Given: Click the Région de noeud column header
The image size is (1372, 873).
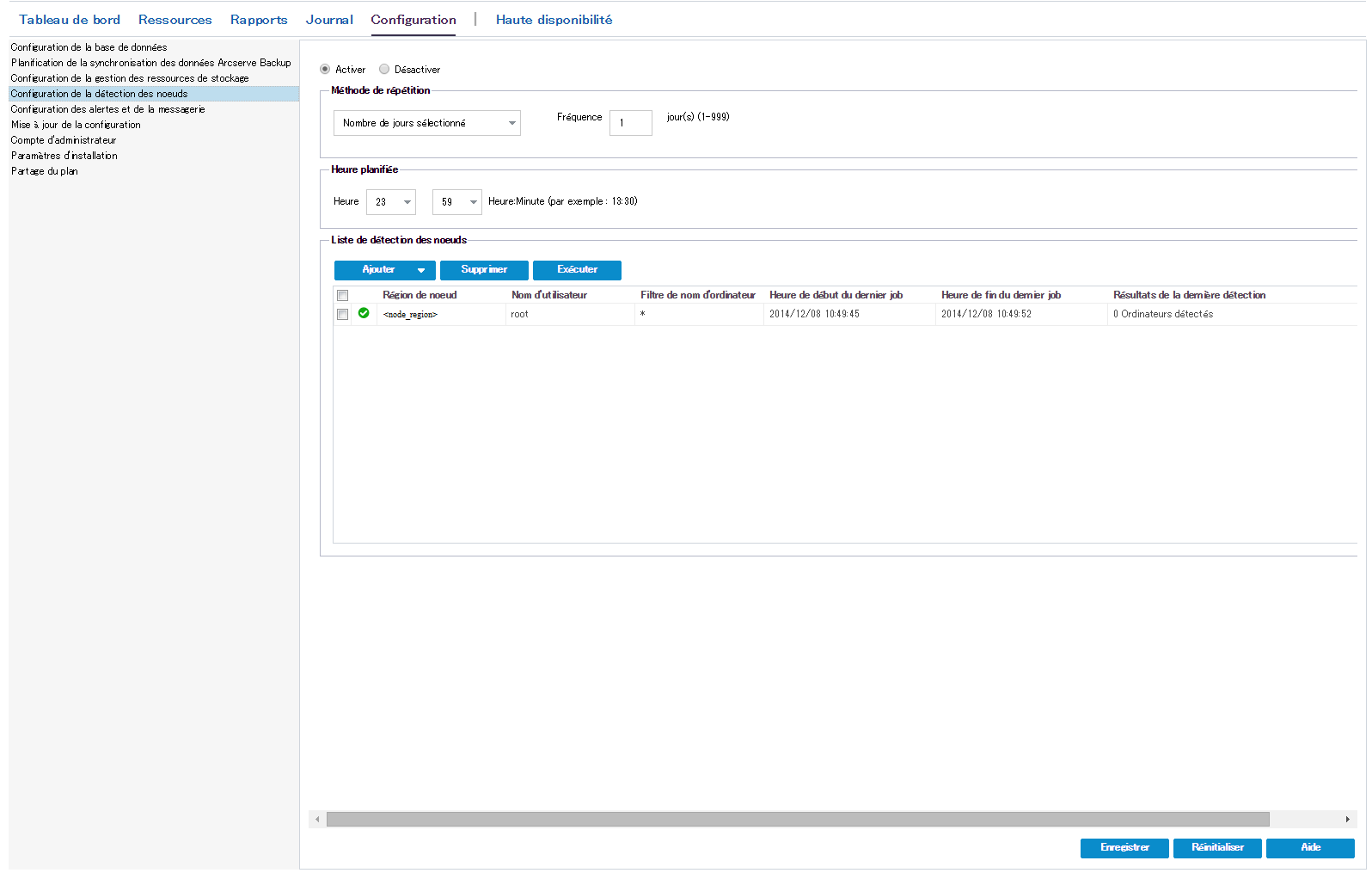Looking at the screenshot, I should pyautogui.click(x=441, y=295).
